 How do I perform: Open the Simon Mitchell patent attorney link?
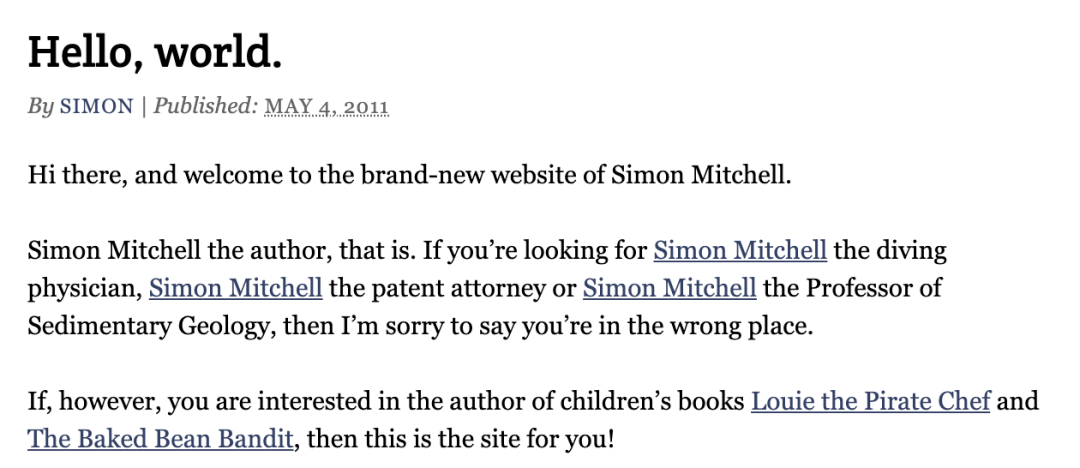tap(236, 287)
